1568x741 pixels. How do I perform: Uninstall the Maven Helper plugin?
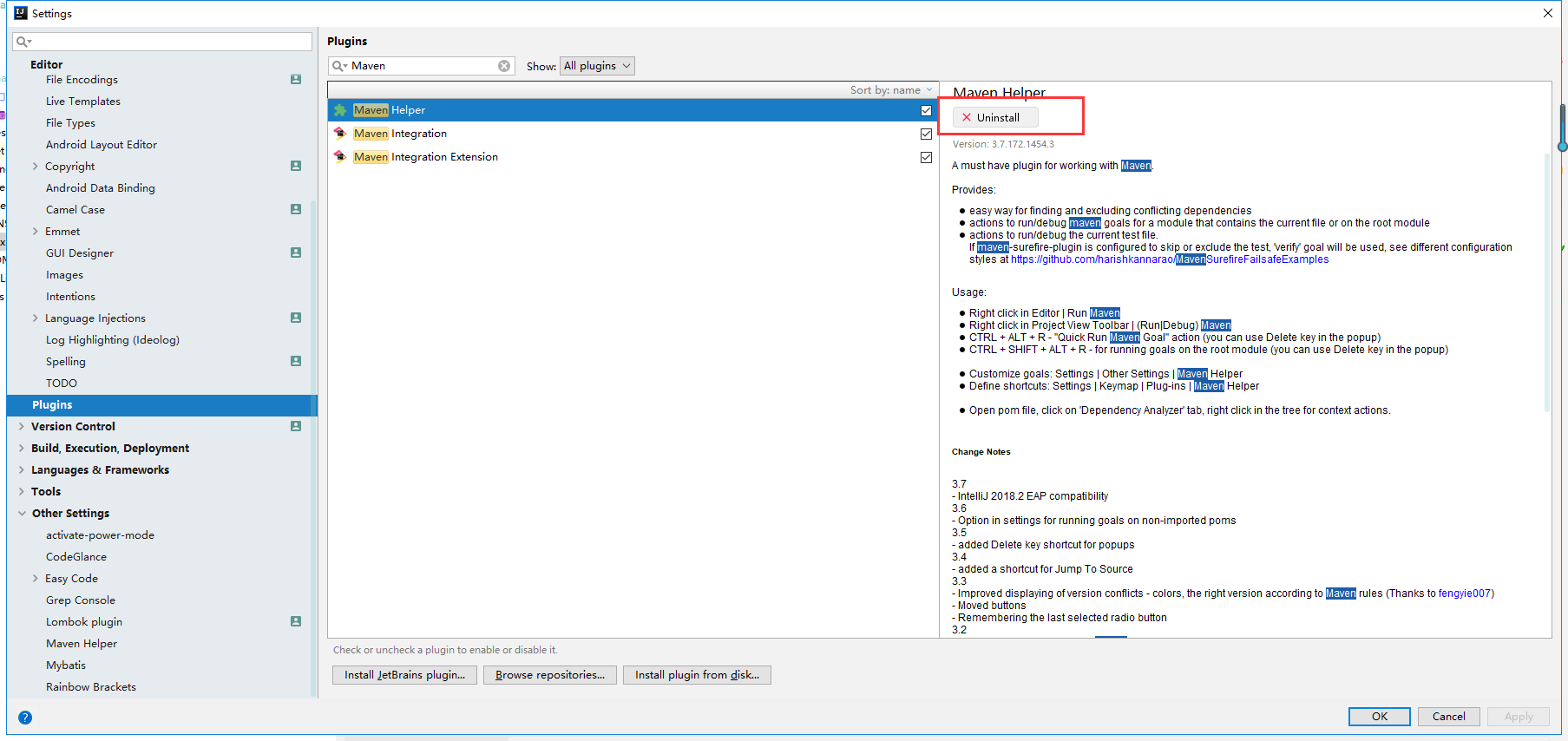tap(995, 117)
